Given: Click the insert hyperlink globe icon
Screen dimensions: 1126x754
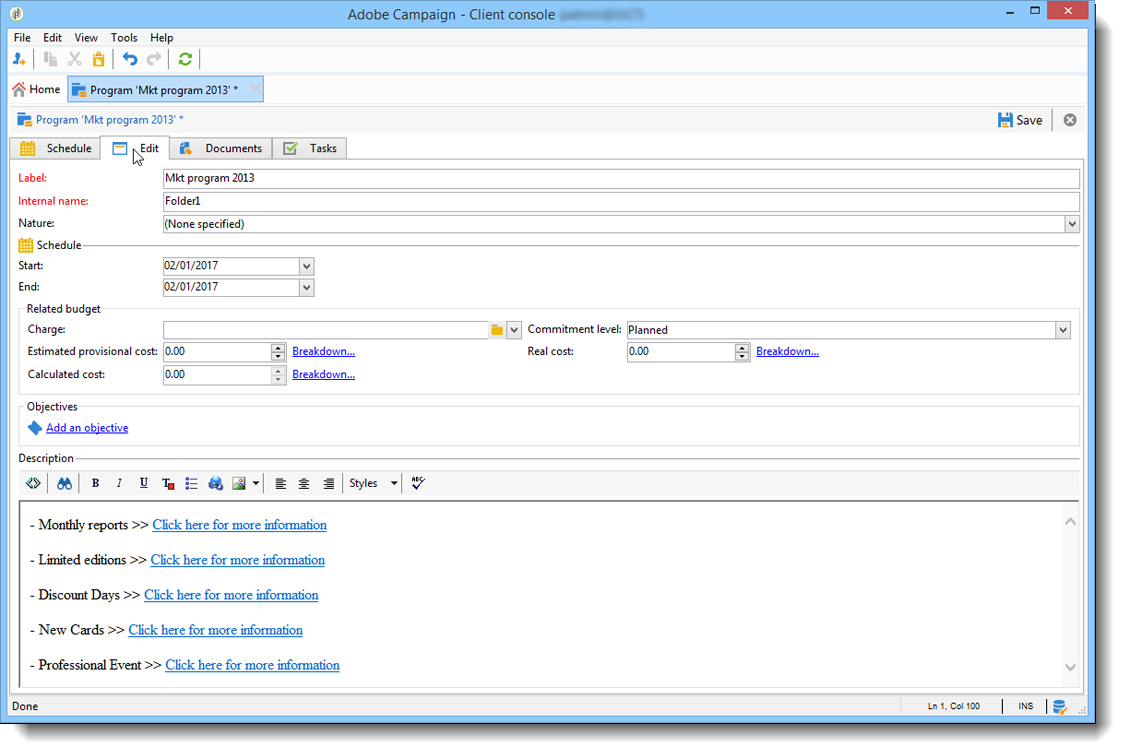Looking at the screenshot, I should pyautogui.click(x=215, y=483).
